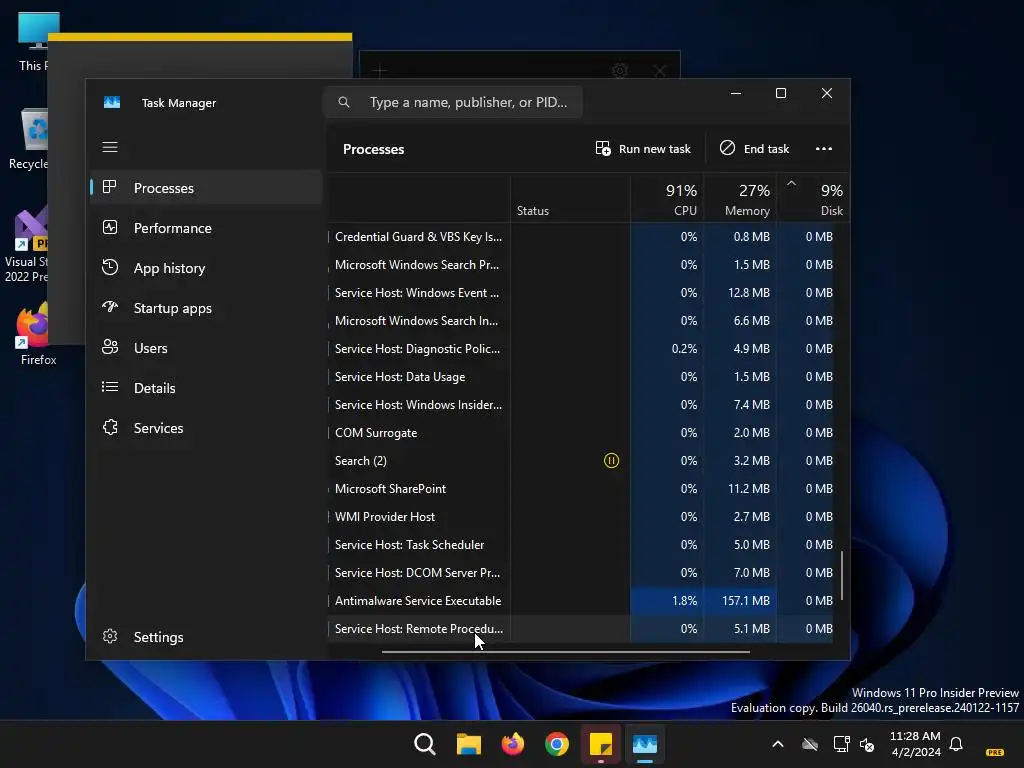Select Service Host: Windows Event row
The width and height of the screenshot is (1024, 768).
580,293
